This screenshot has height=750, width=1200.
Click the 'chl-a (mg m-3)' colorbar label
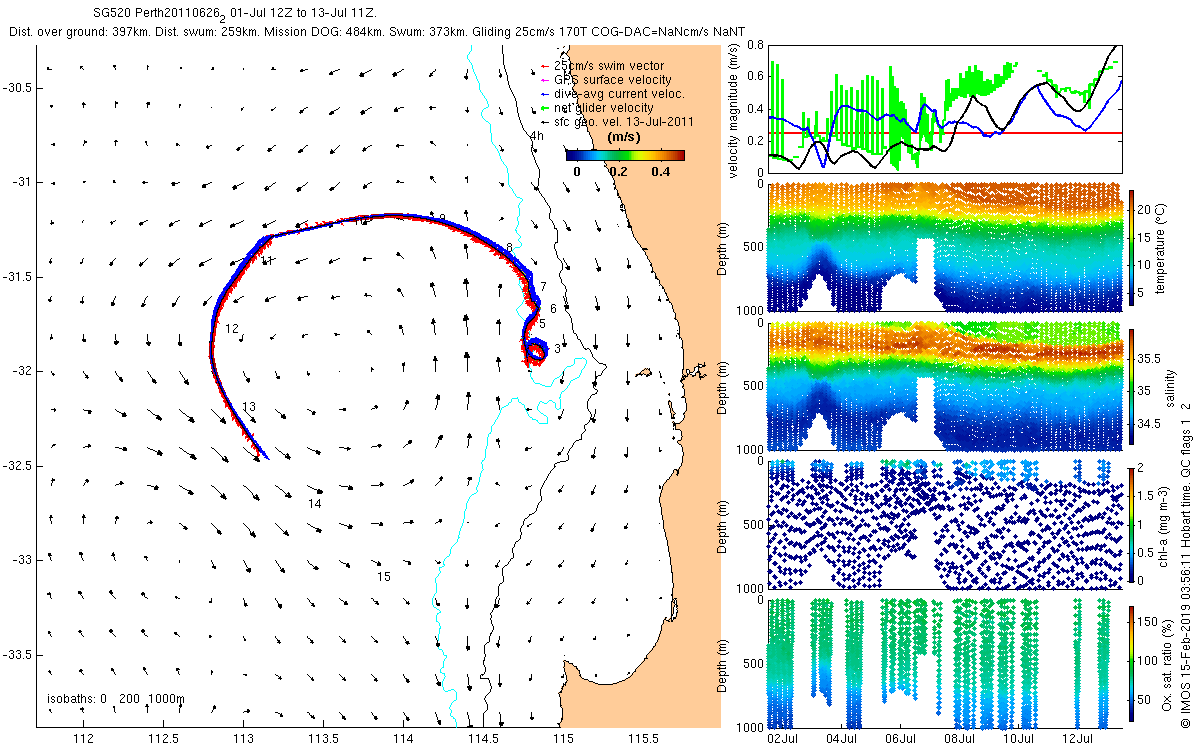pyautogui.click(x=1163, y=525)
